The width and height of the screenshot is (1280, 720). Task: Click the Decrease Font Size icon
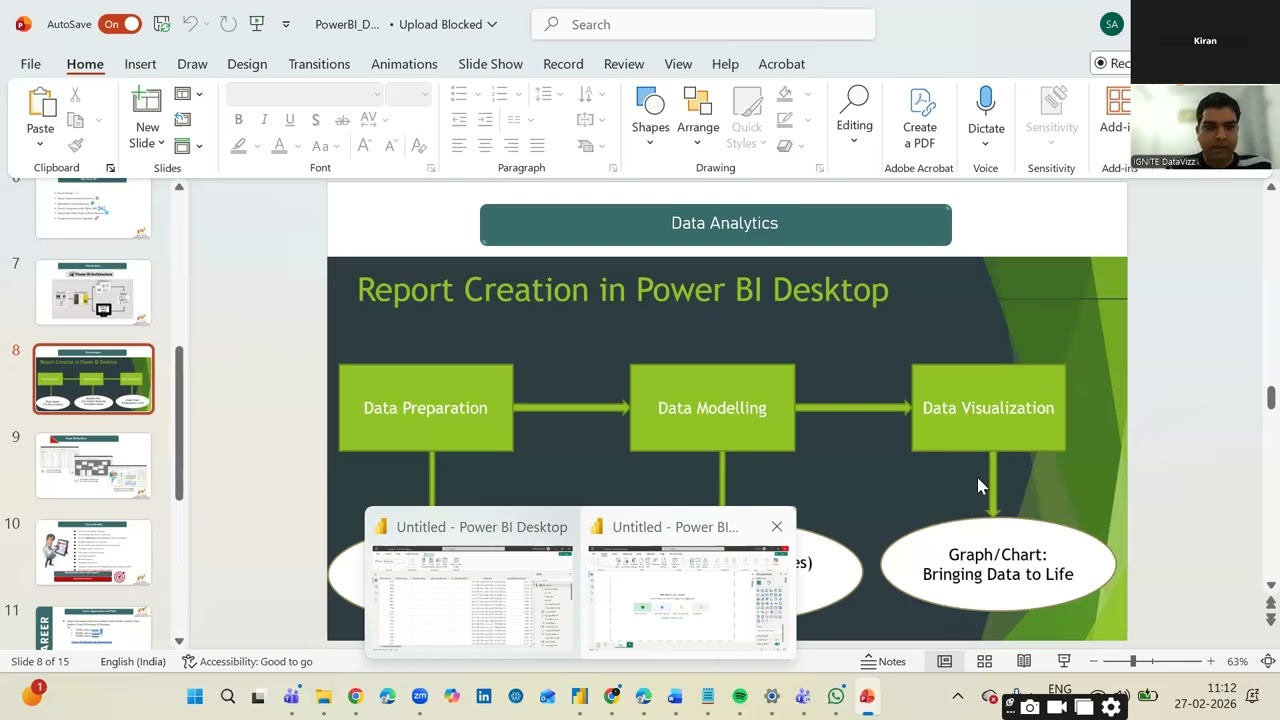point(391,145)
